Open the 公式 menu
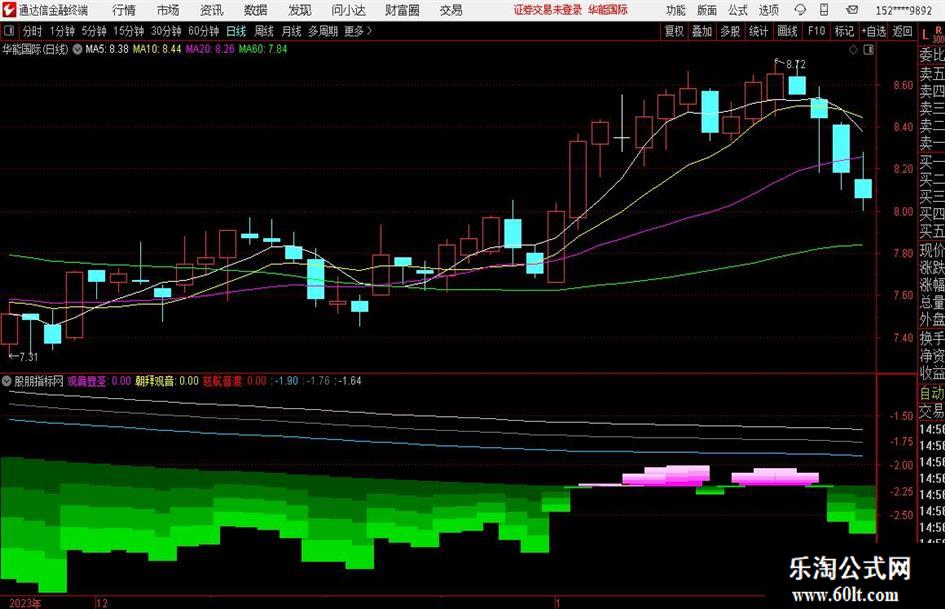This screenshot has height=609, width=945. coord(738,10)
